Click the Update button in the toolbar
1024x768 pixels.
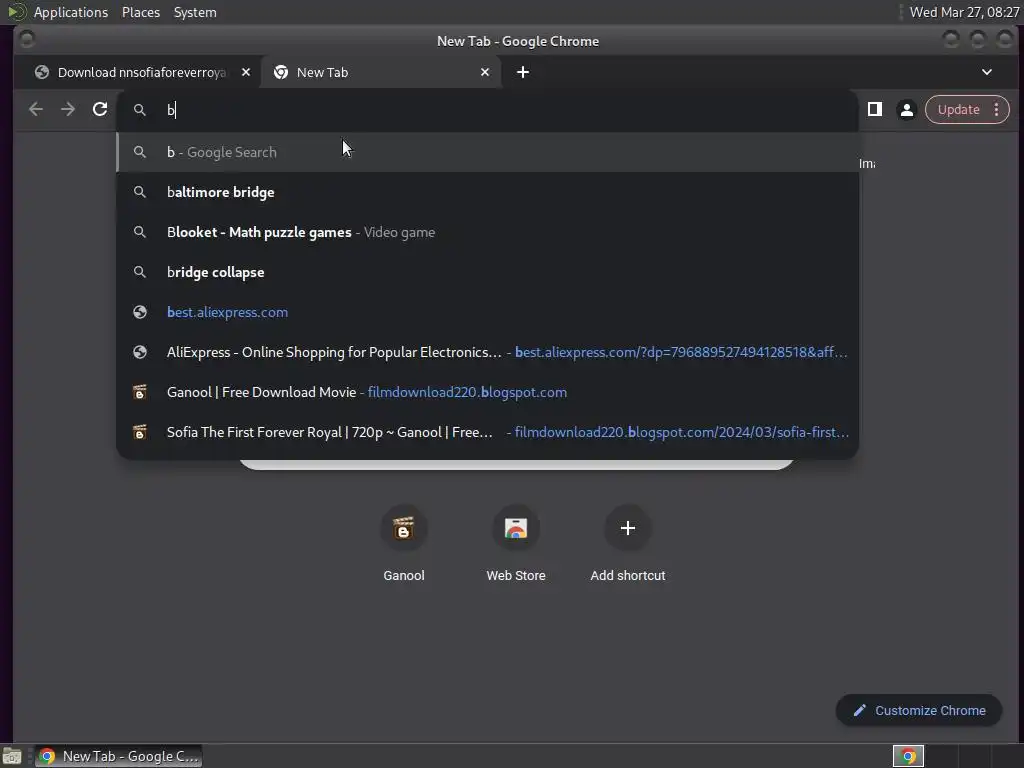[x=958, y=110]
